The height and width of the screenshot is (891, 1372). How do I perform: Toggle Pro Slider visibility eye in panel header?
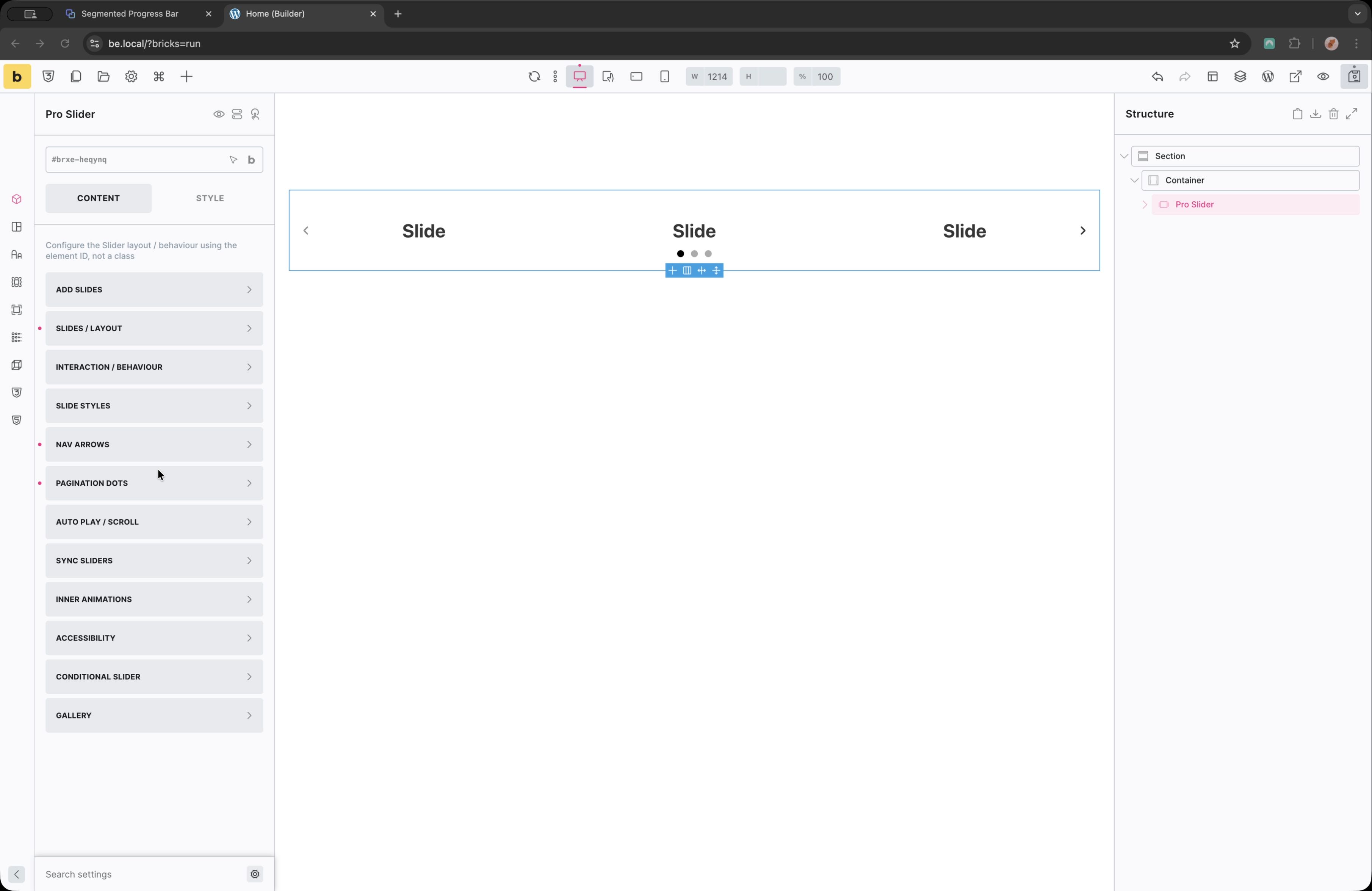pyautogui.click(x=218, y=114)
